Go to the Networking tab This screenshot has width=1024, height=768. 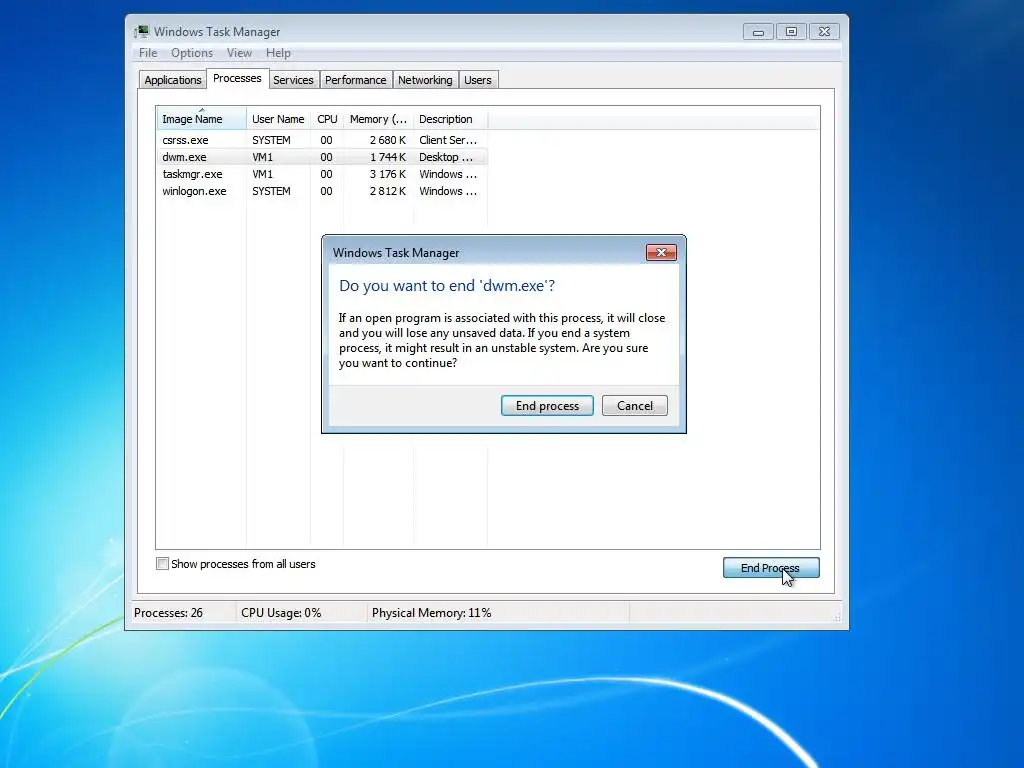(425, 80)
